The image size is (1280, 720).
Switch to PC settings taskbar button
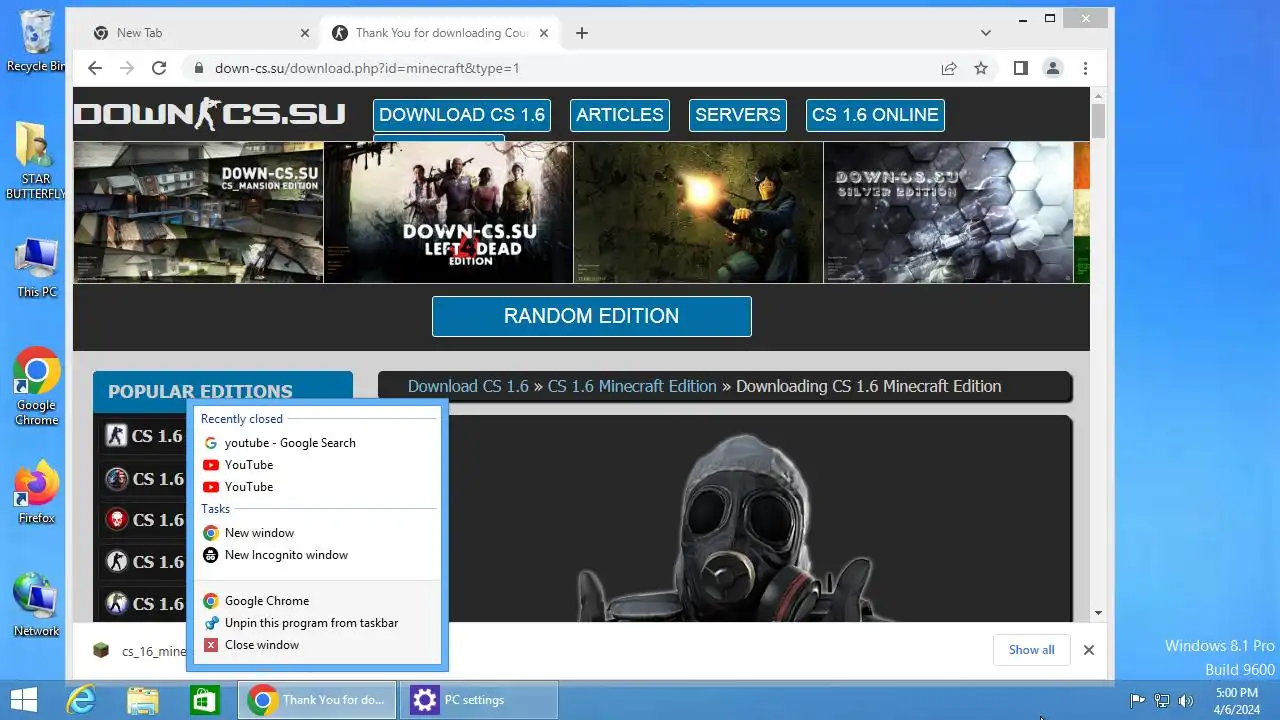coord(479,700)
